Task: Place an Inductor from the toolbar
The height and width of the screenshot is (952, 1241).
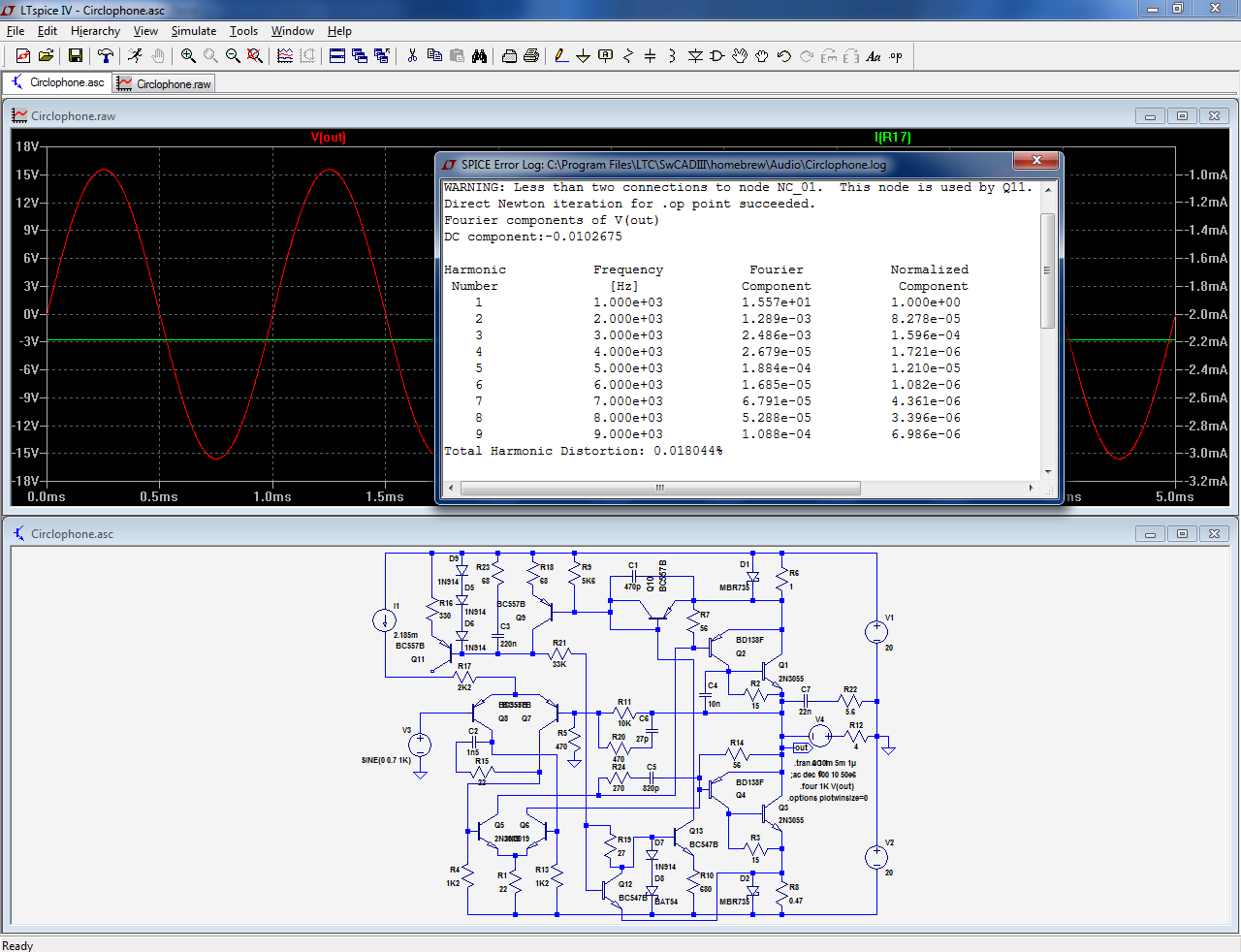Action: click(673, 56)
